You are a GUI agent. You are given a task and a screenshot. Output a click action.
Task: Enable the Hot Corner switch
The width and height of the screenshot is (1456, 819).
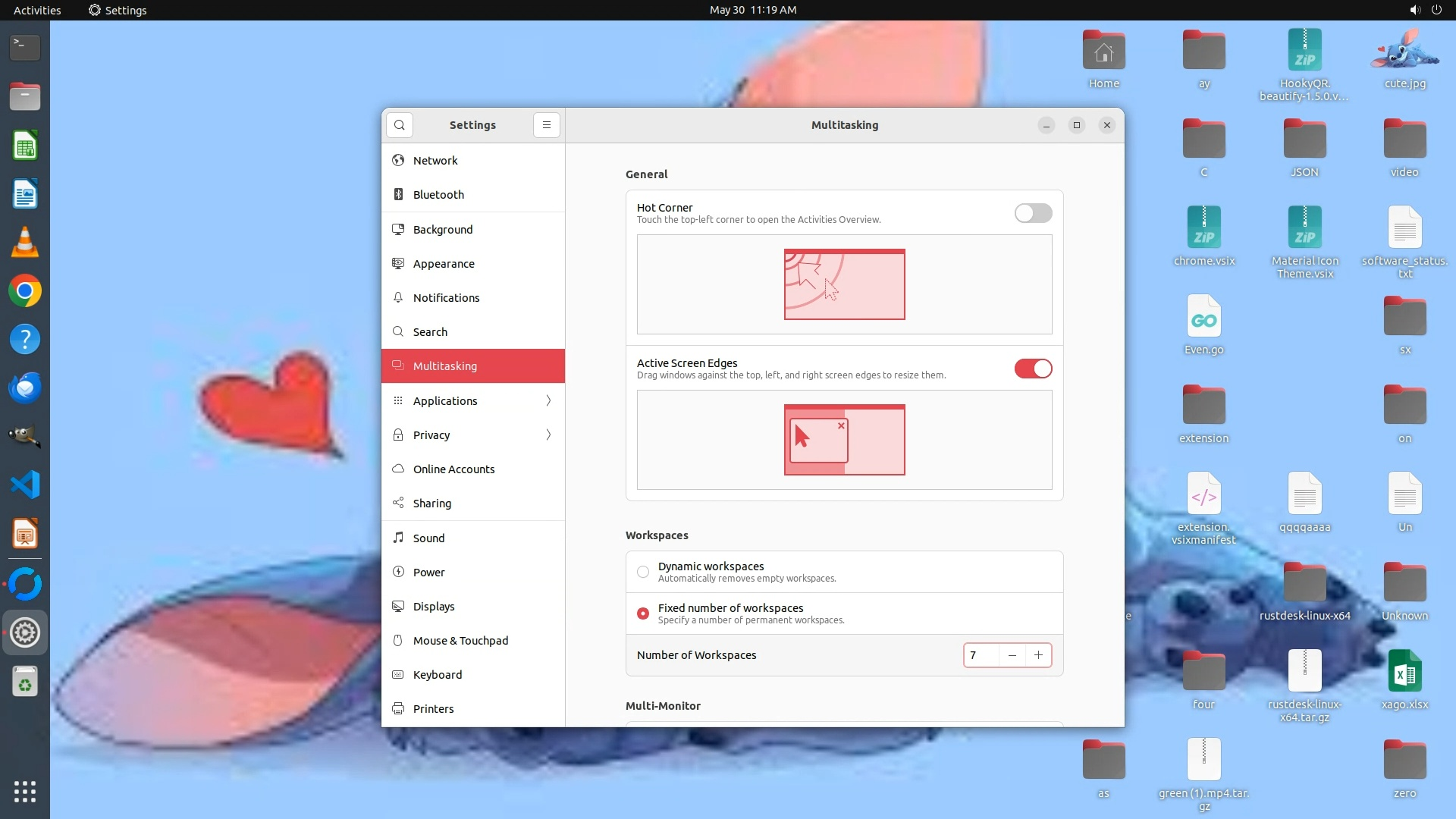tap(1033, 213)
